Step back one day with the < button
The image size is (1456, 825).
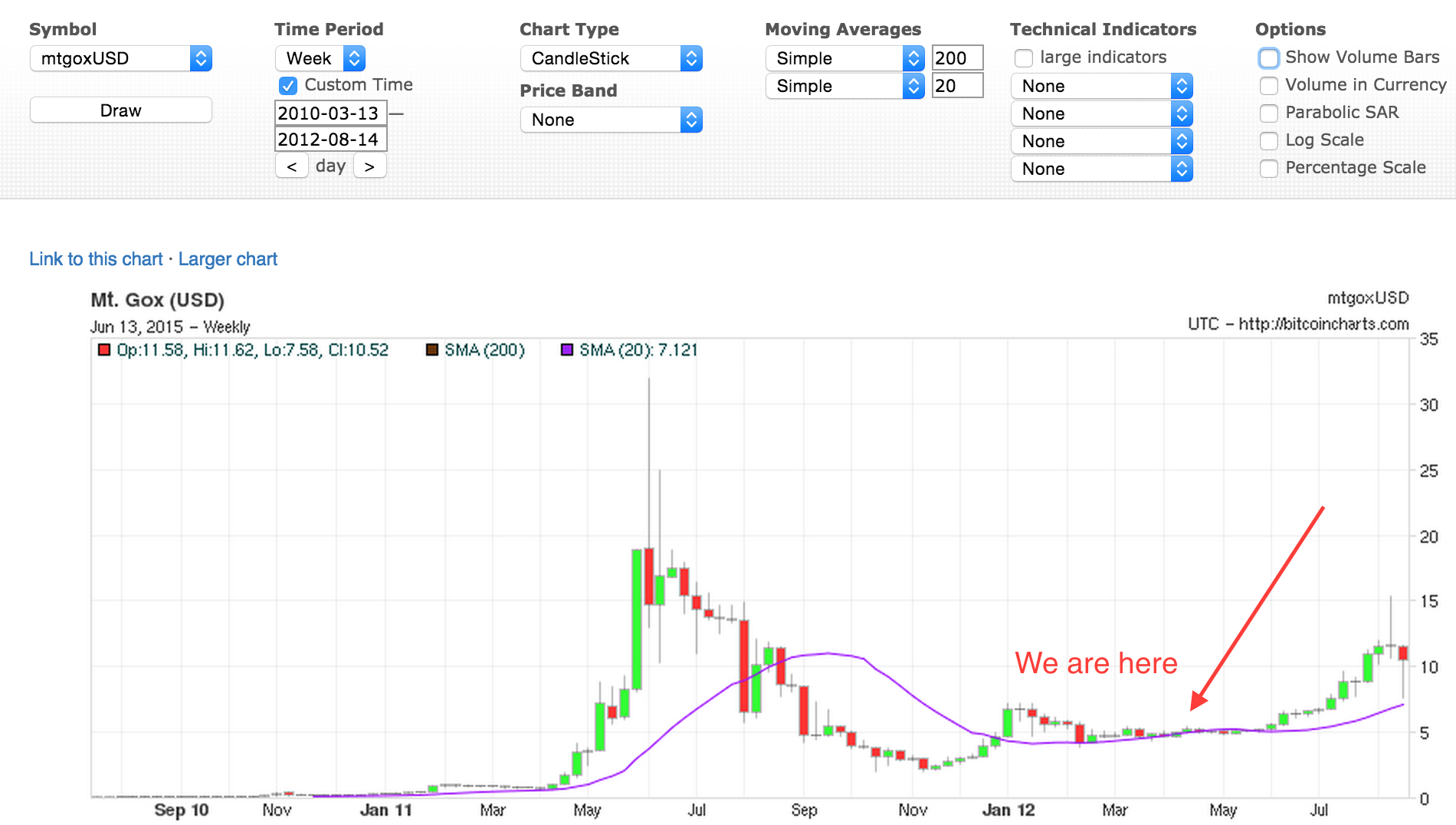pos(292,166)
